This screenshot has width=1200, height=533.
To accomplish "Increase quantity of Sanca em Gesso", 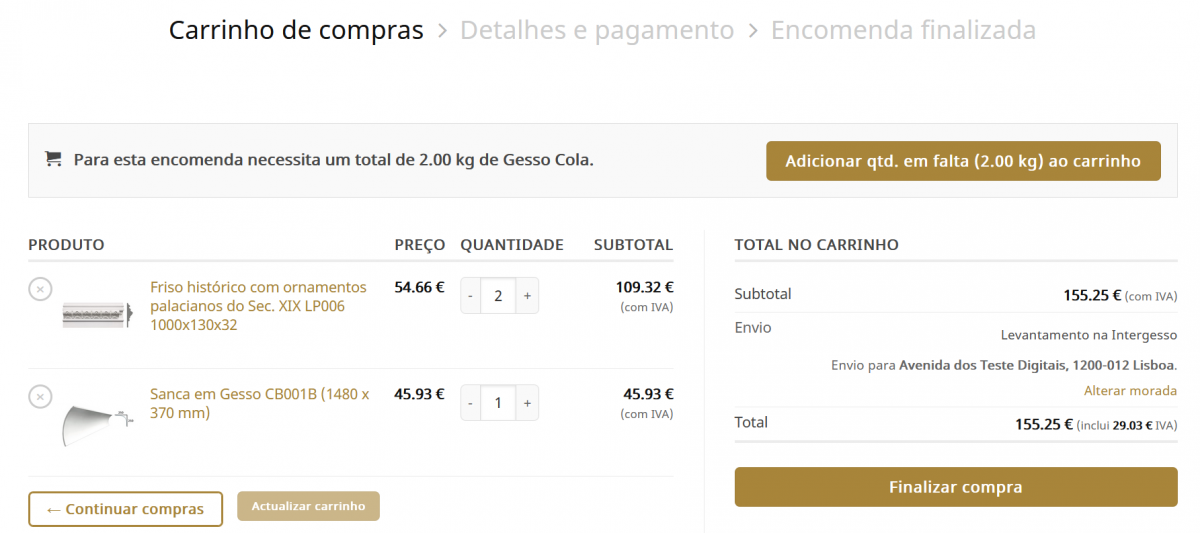I will click(x=527, y=403).
